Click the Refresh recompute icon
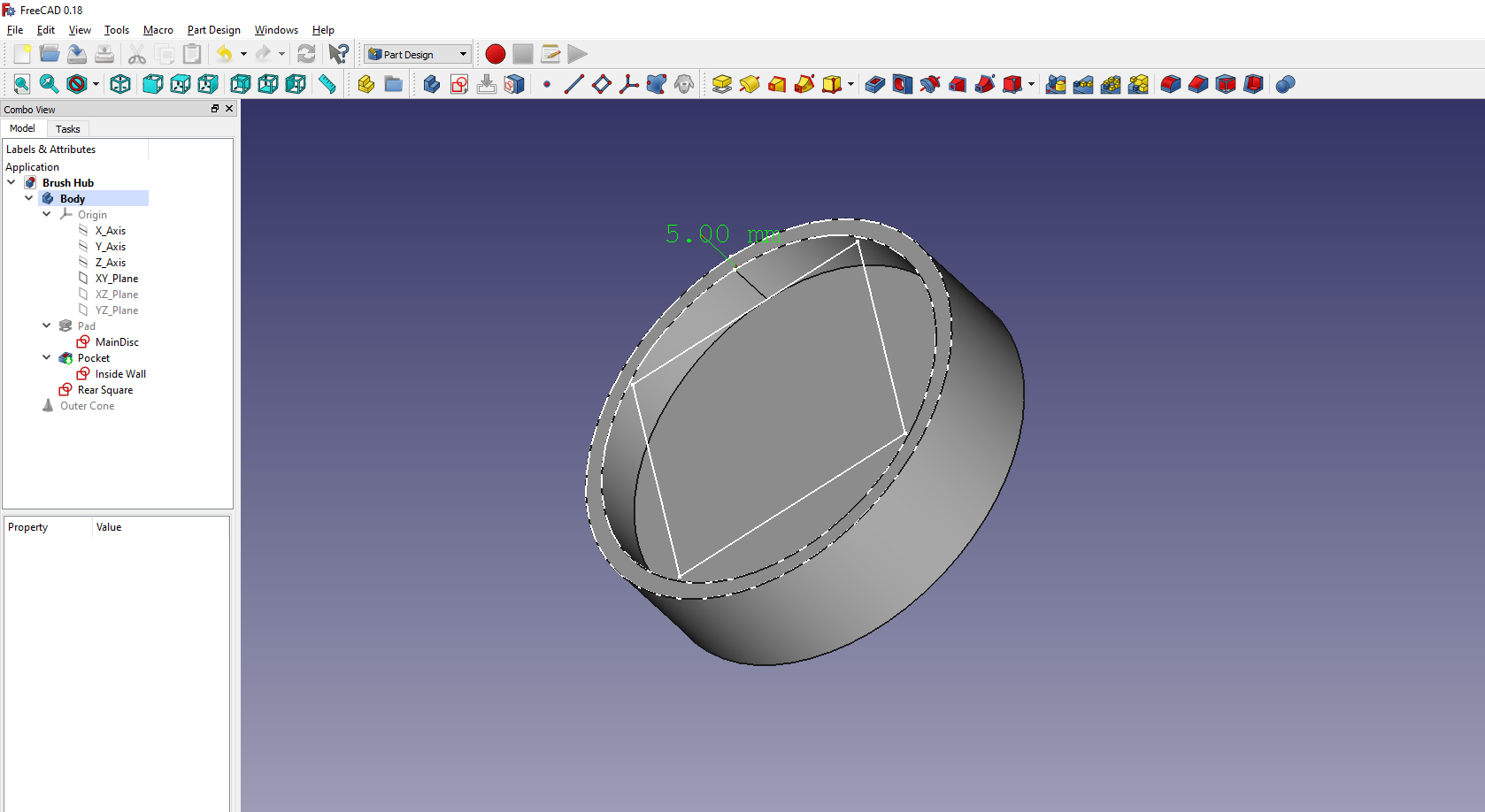Screen dimensions: 1485x812 (x=306, y=54)
